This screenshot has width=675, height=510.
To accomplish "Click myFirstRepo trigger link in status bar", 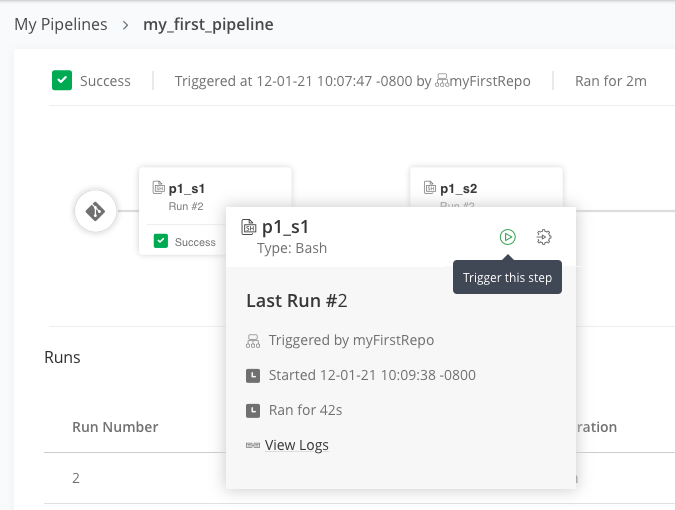I will (490, 81).
